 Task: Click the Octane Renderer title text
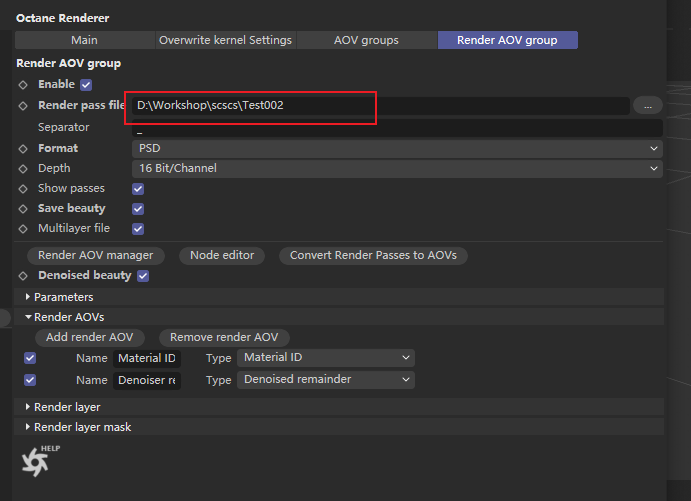(x=63, y=18)
